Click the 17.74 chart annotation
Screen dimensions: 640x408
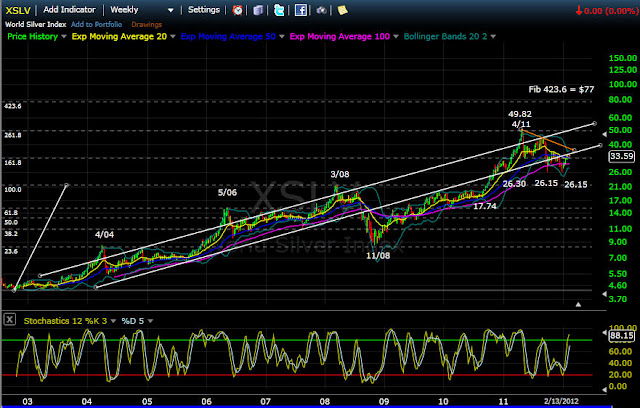coord(485,206)
